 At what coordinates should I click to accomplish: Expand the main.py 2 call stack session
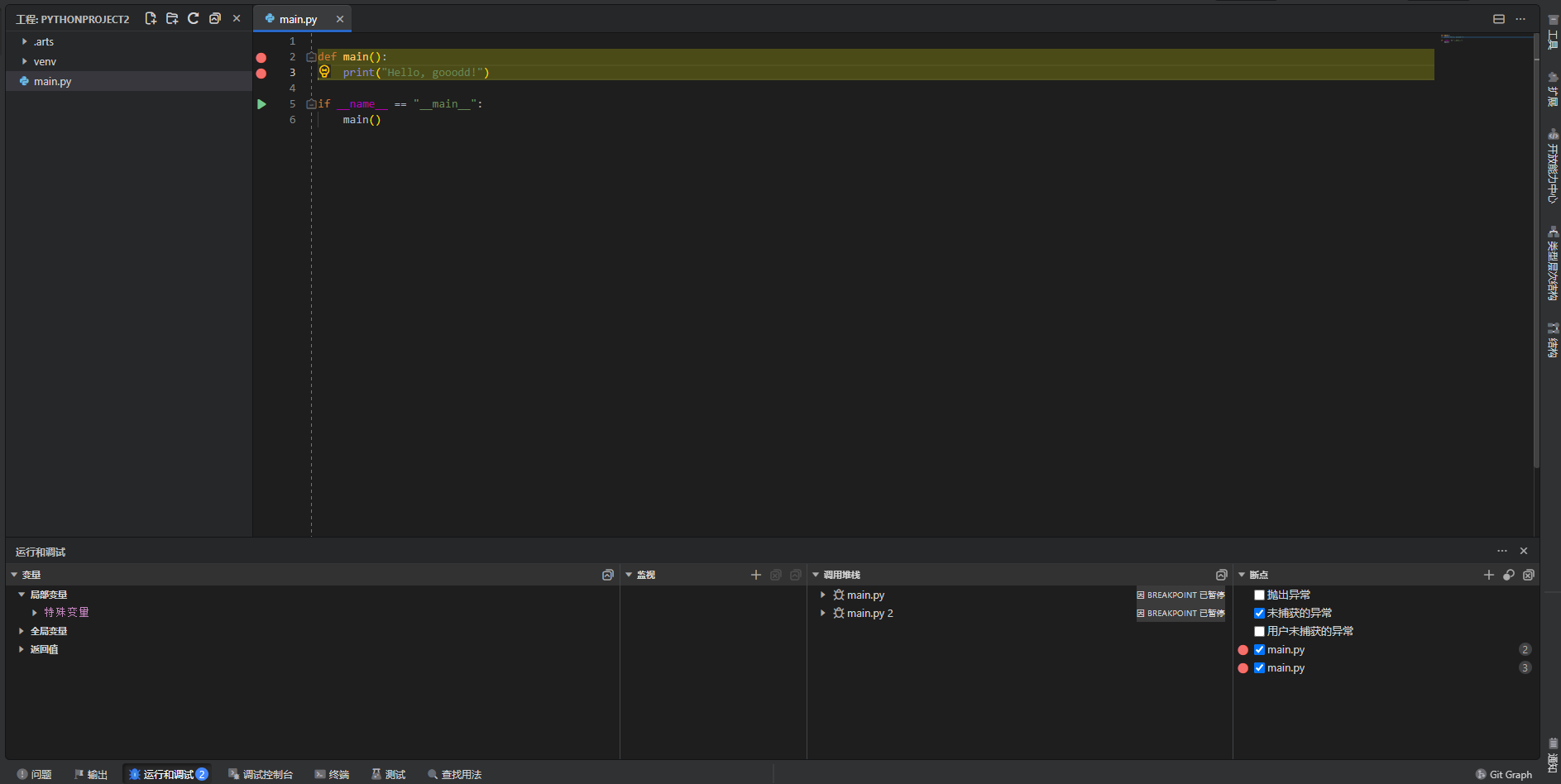point(823,613)
